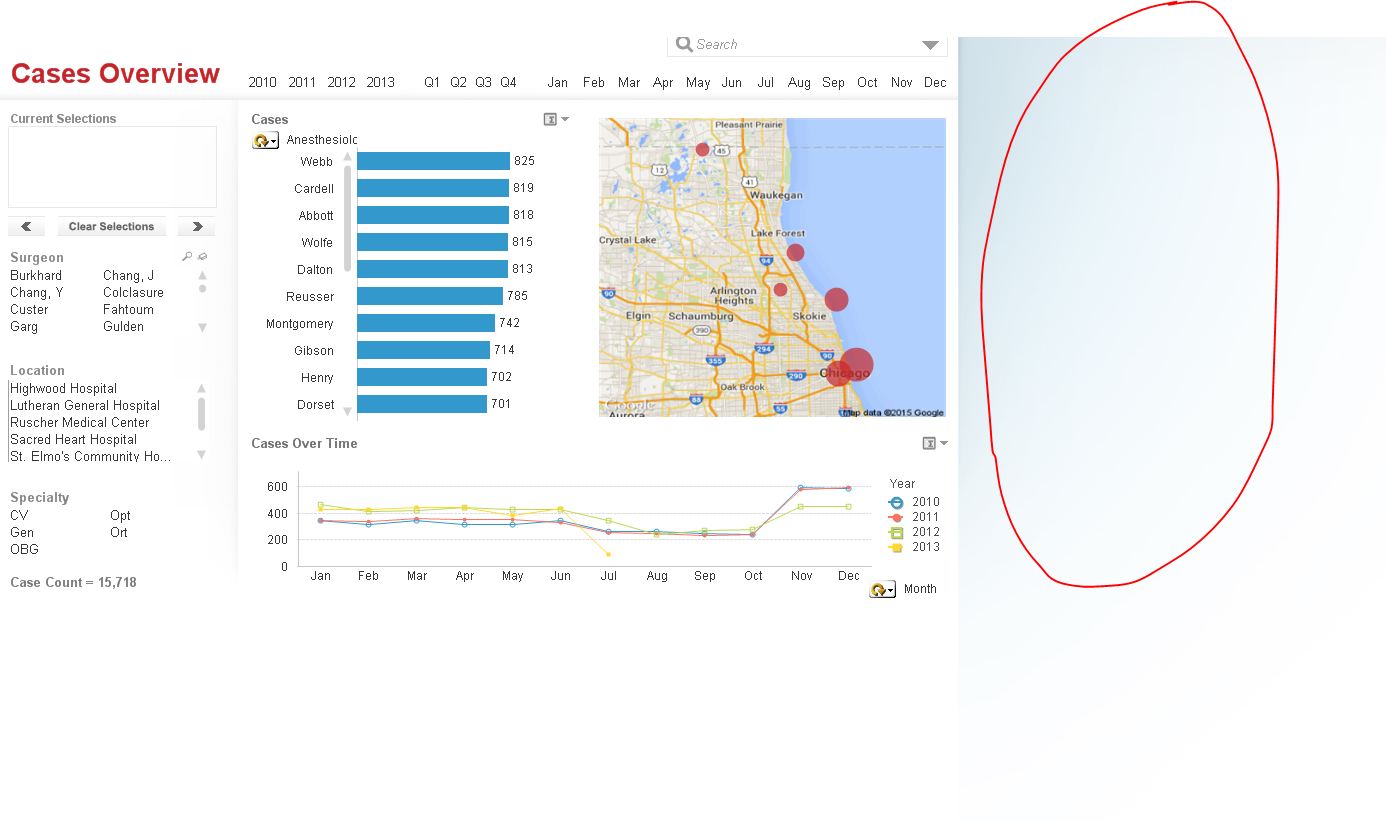The width and height of the screenshot is (1386, 821).
Task: Click the fast-change chart icon in Cases Over Time
Action: click(929, 443)
